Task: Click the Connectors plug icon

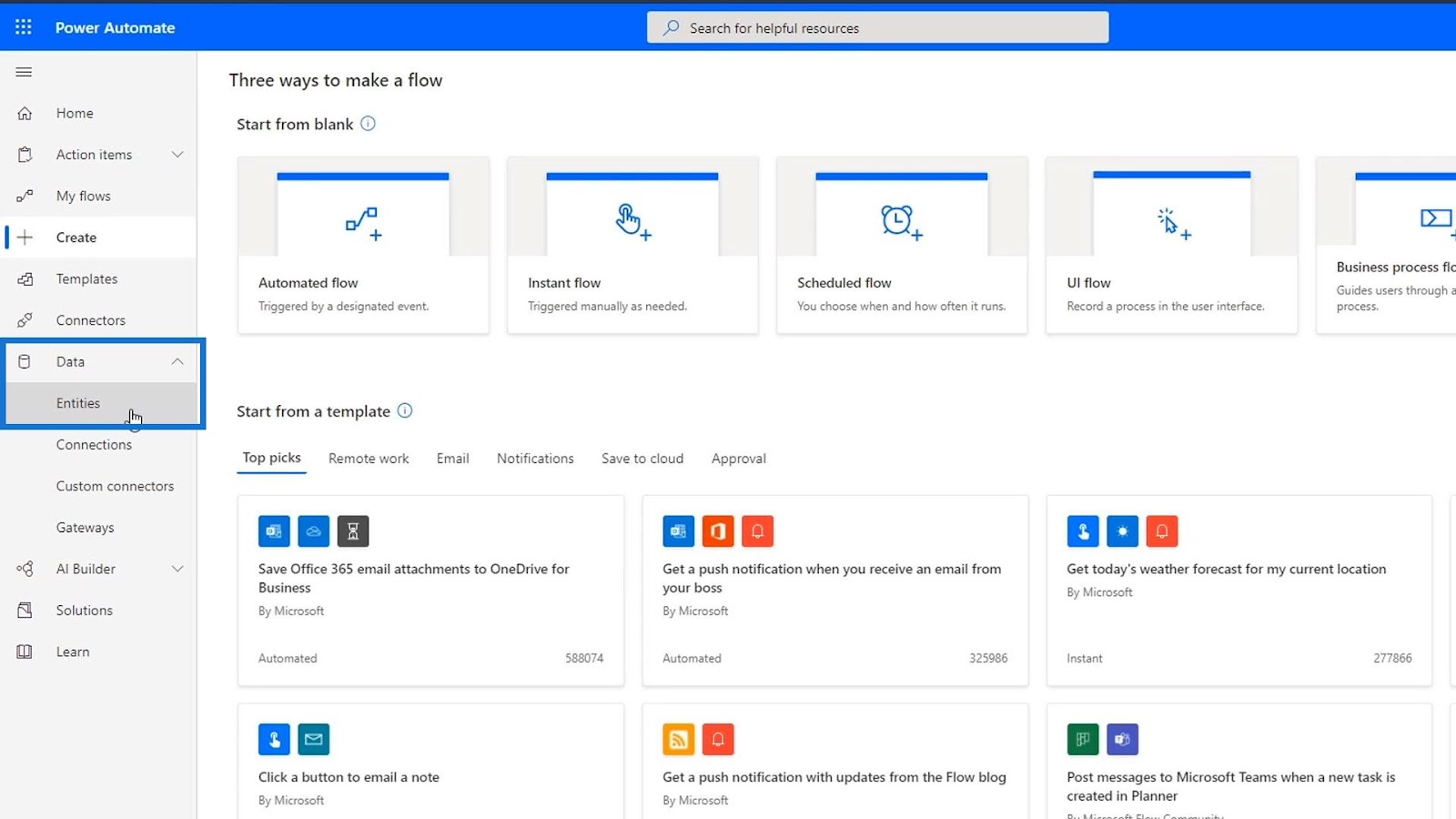Action: [x=25, y=320]
